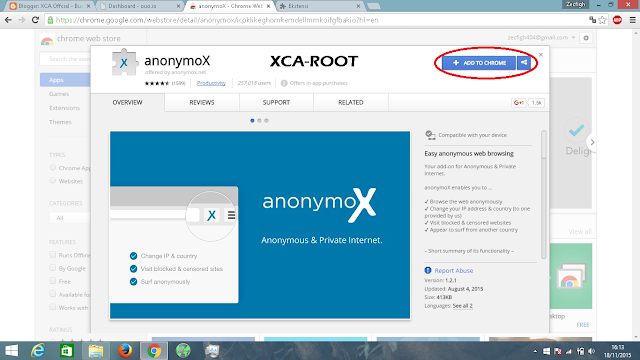The height and width of the screenshot is (360, 640).
Task: Reload the current page
Action: [x=36, y=20]
